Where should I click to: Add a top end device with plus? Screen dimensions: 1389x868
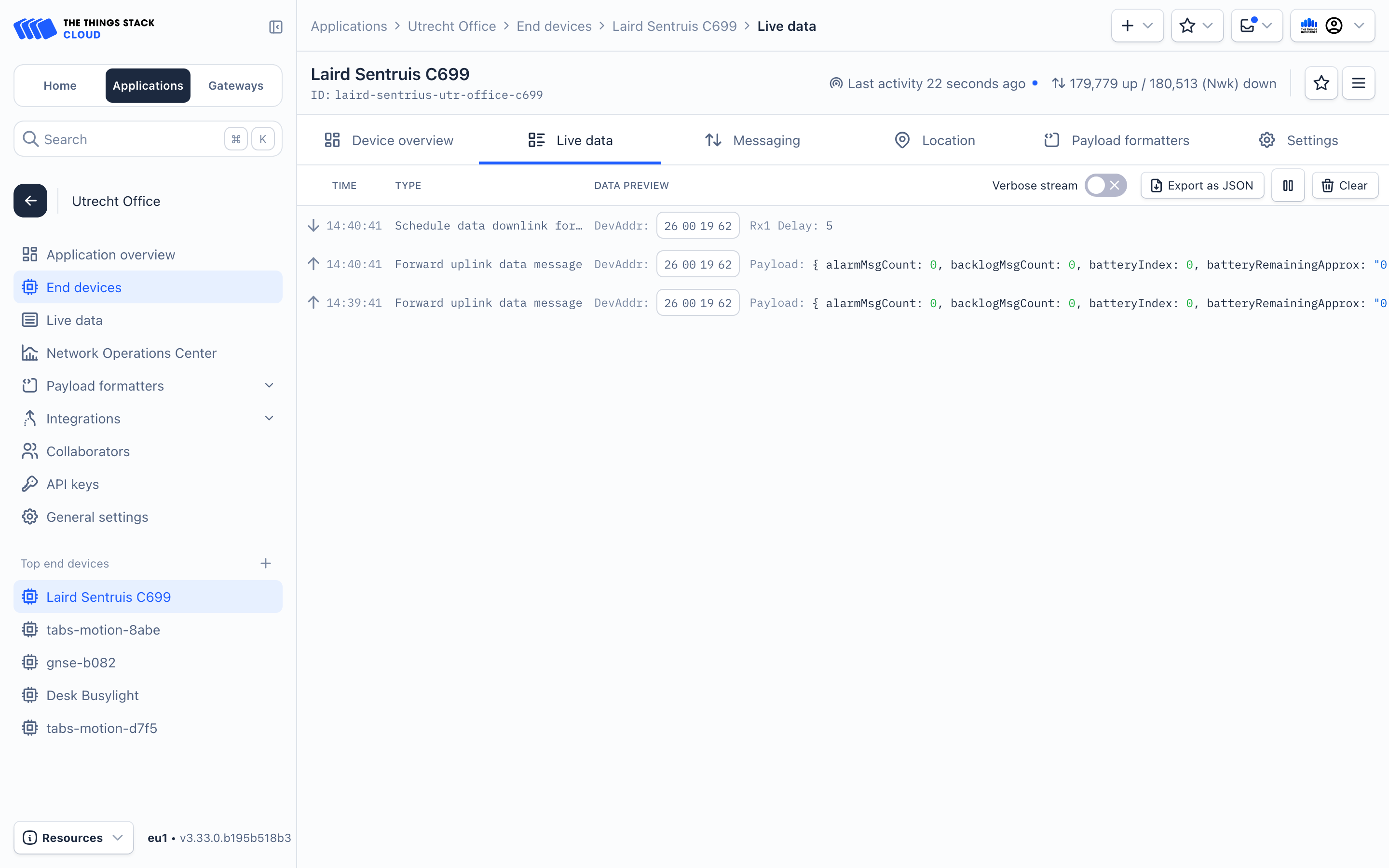click(265, 563)
